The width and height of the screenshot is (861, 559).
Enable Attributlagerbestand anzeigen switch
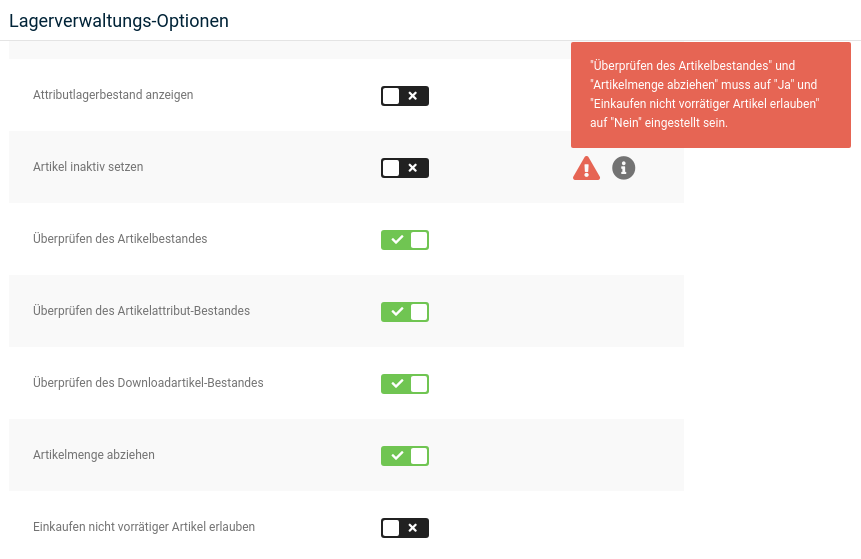click(x=405, y=96)
